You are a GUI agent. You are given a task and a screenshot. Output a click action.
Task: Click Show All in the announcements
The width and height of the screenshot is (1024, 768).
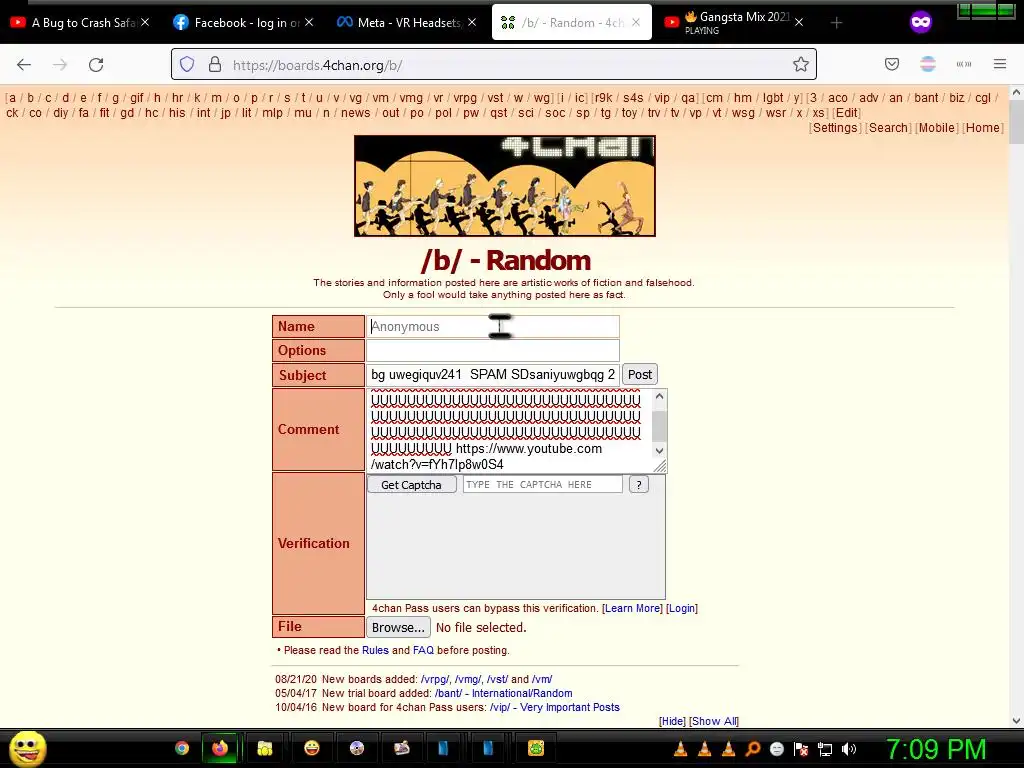coord(714,721)
